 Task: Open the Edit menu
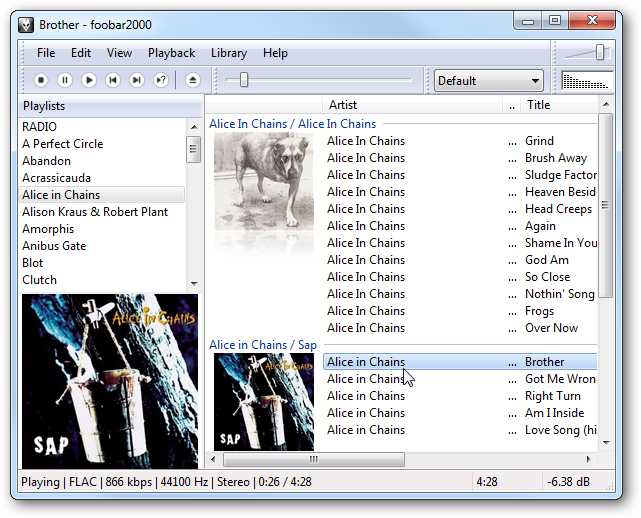[x=81, y=53]
